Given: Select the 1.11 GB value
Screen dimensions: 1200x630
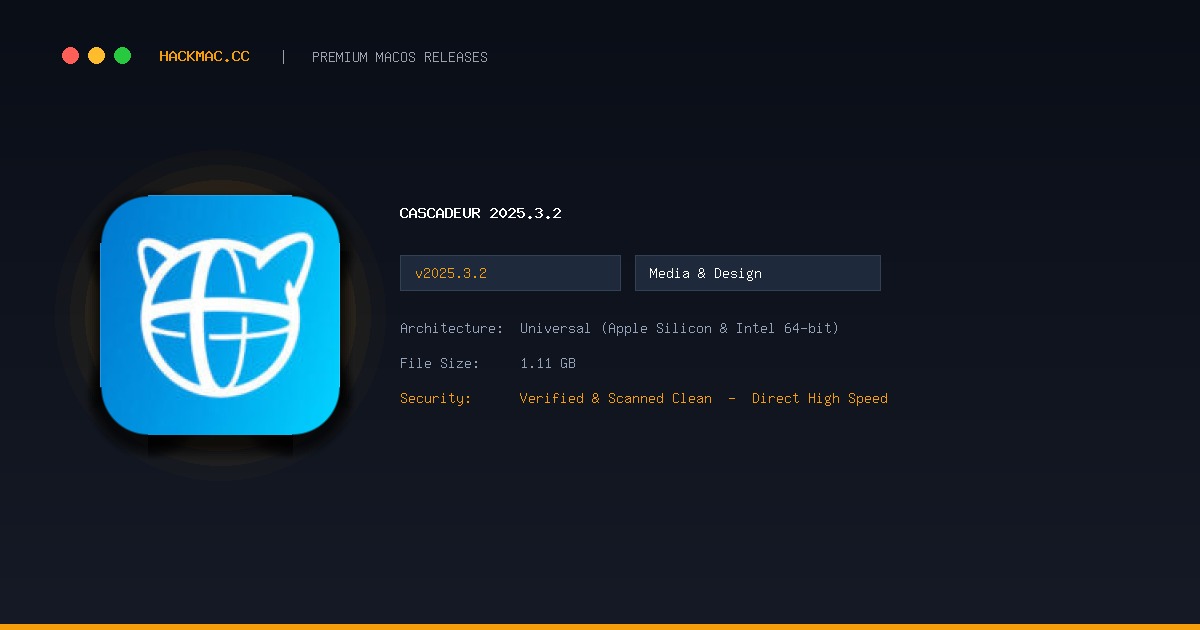Looking at the screenshot, I should [548, 363].
